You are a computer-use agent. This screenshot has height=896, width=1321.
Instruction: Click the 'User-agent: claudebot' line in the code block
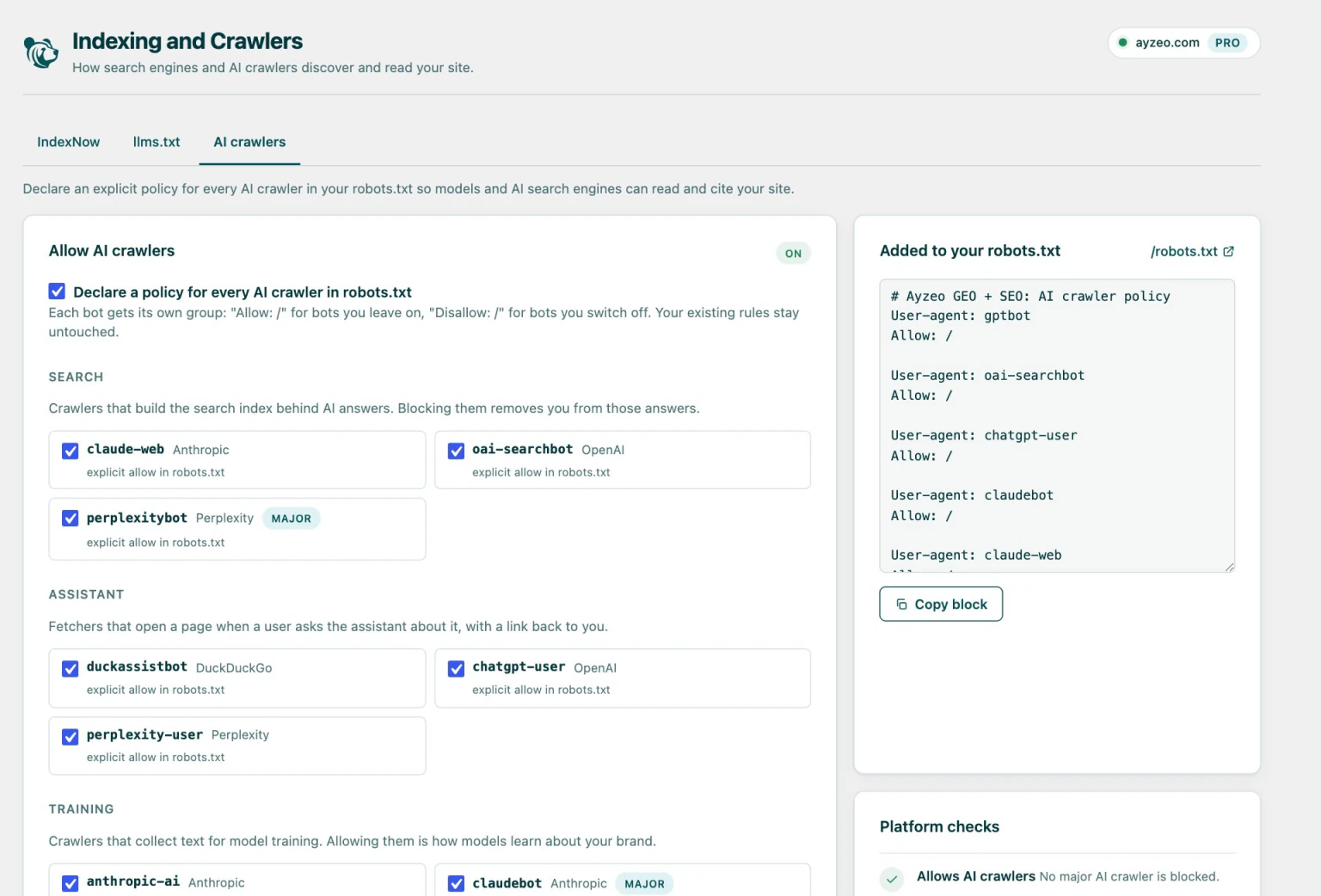coord(972,495)
